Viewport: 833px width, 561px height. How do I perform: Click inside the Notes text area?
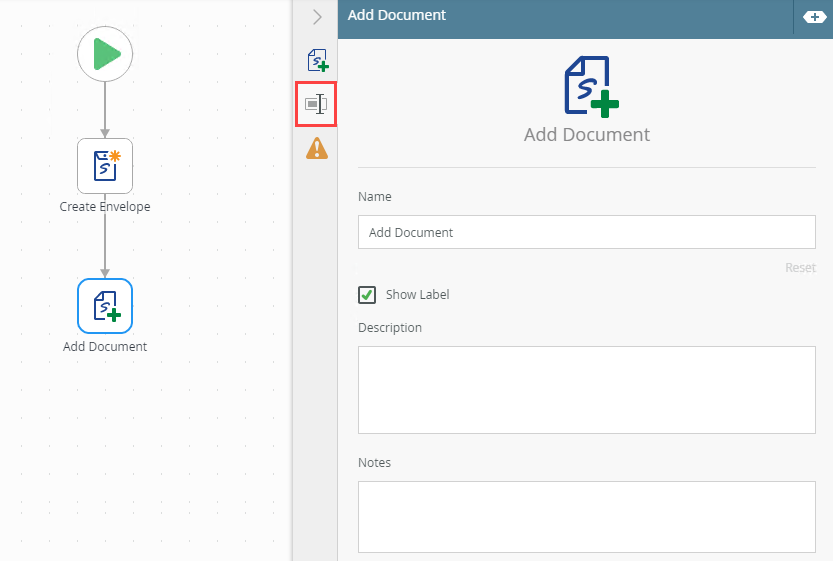pyautogui.click(x=586, y=516)
